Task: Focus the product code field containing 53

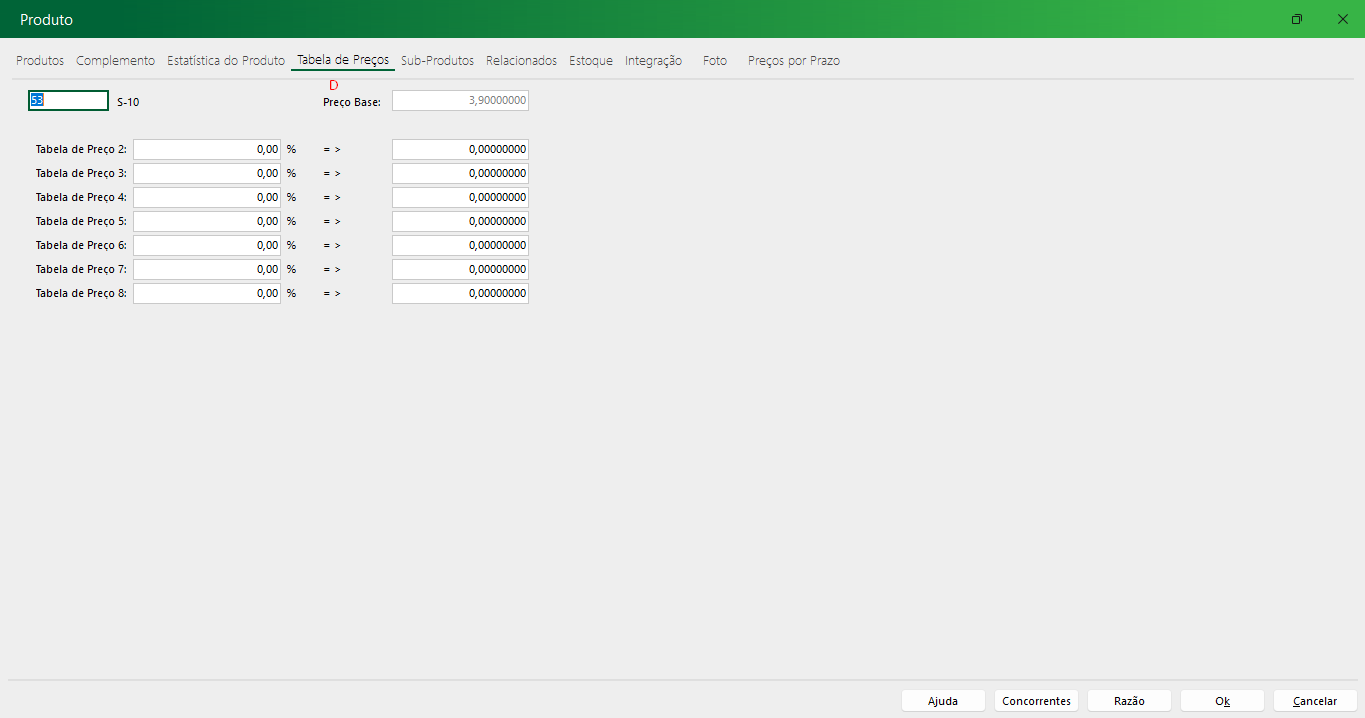Action: pos(68,100)
